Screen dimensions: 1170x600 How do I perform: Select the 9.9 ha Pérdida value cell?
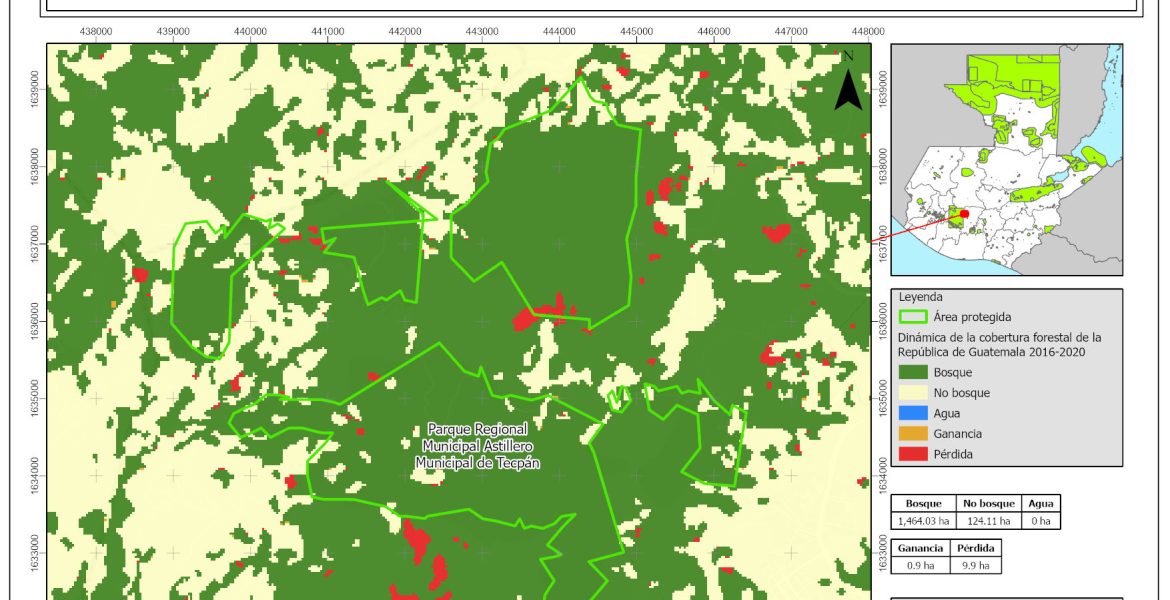[x=973, y=565]
